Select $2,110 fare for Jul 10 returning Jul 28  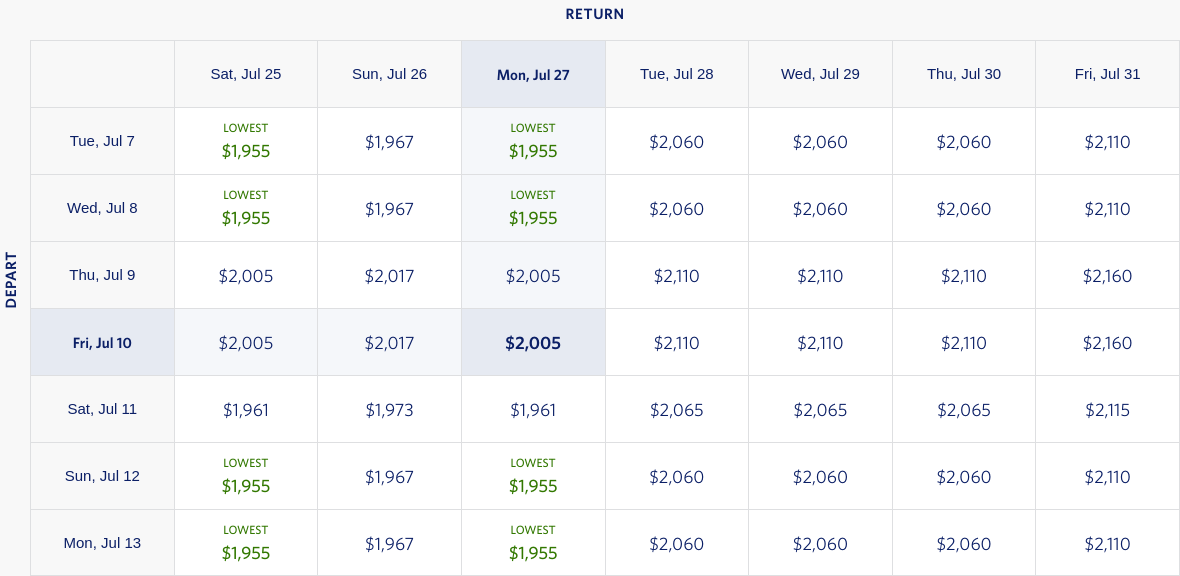coord(677,343)
